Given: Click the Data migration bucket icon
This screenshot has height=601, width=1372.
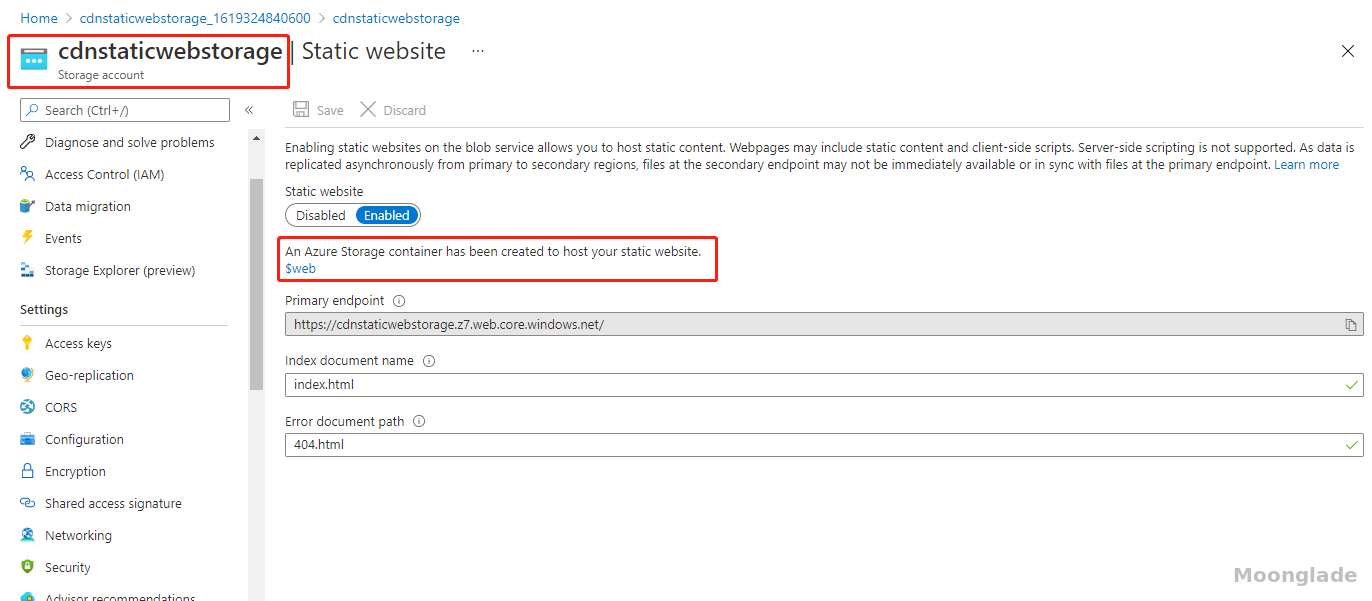Looking at the screenshot, I should 28,206.
